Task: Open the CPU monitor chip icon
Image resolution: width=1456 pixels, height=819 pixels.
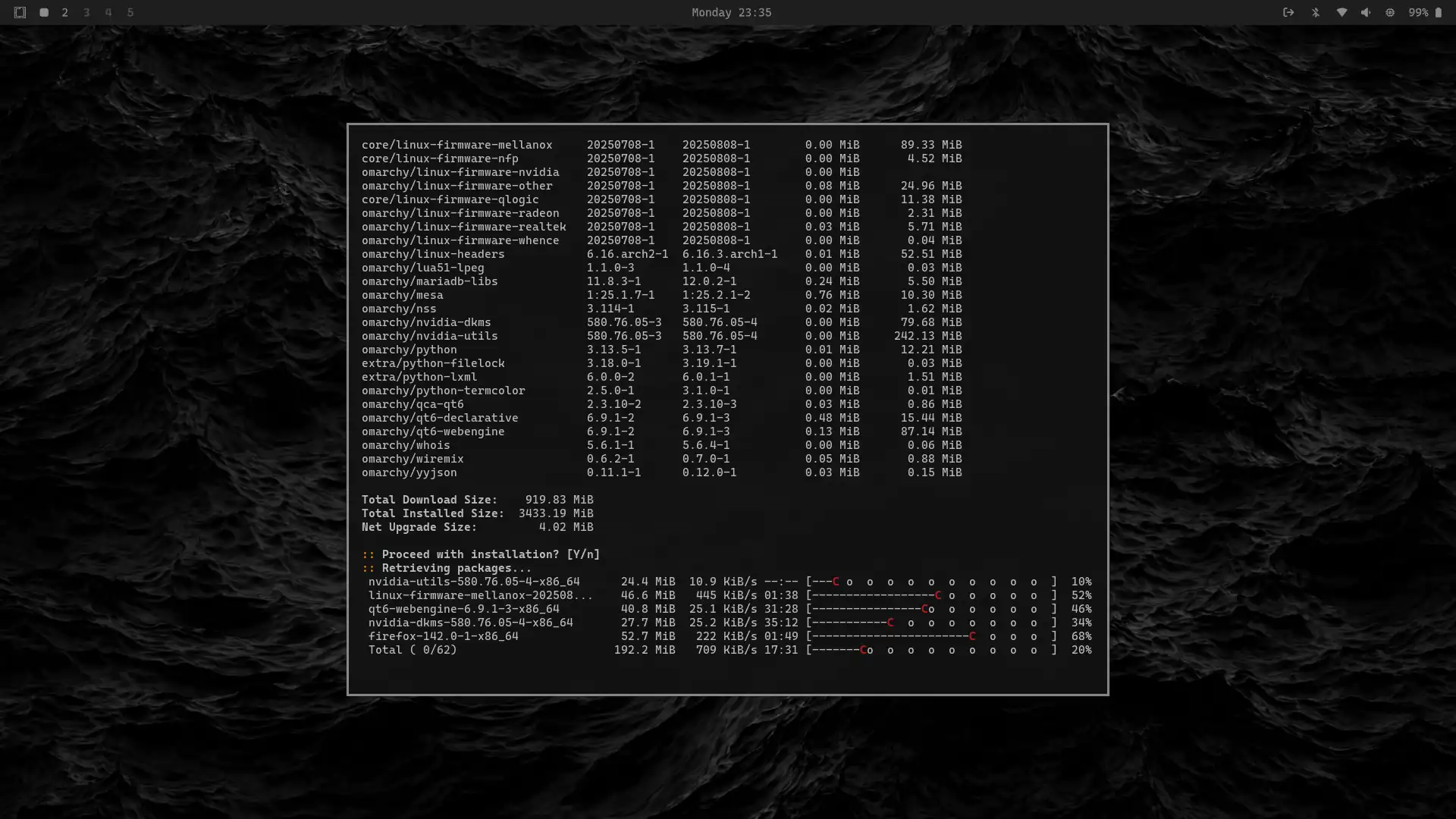Action: pos(1390,12)
